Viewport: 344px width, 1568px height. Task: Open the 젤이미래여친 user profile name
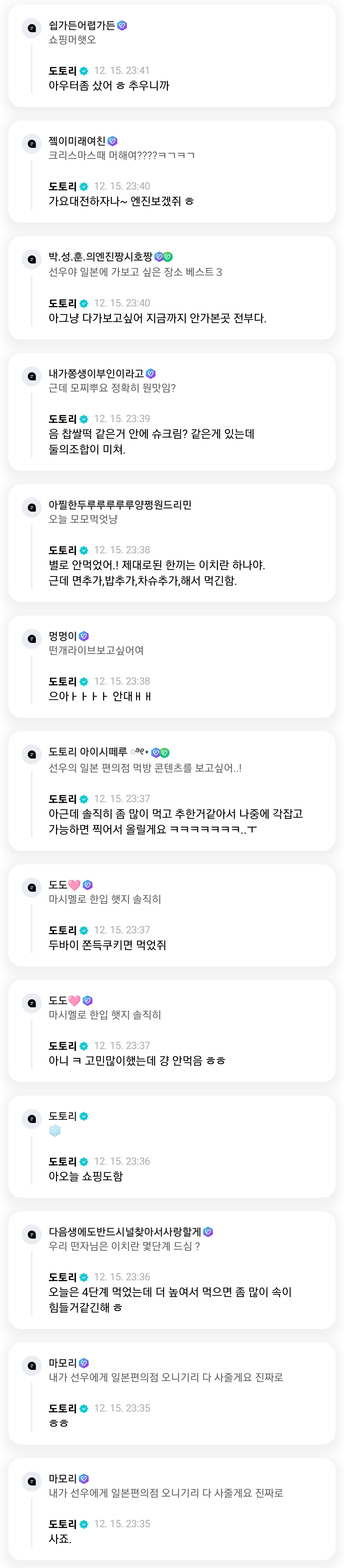(x=77, y=141)
